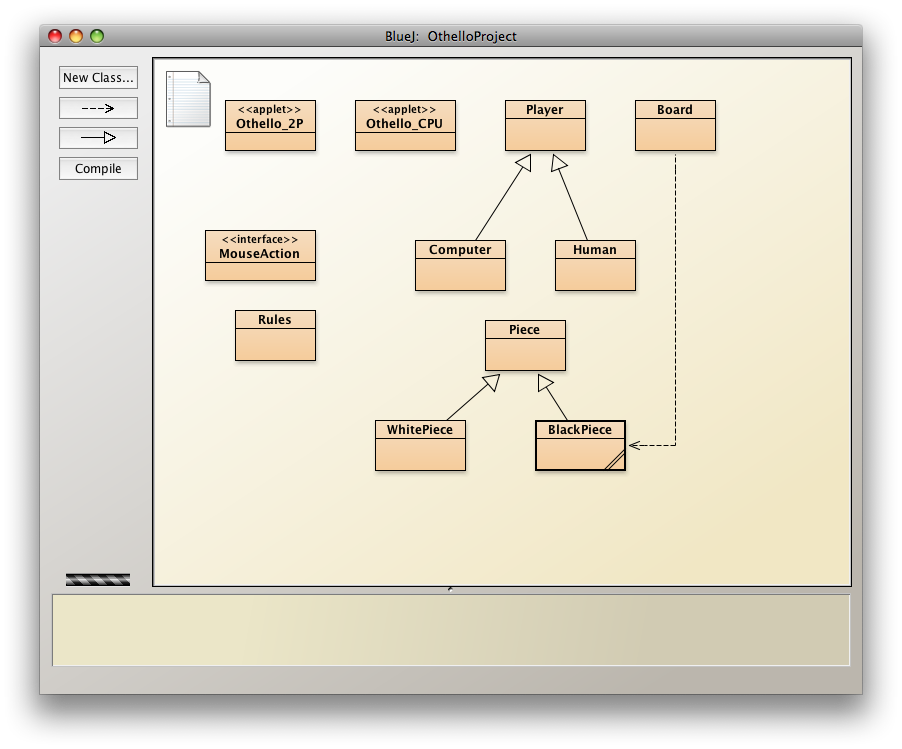Click the WhitePiece class box

click(x=420, y=445)
